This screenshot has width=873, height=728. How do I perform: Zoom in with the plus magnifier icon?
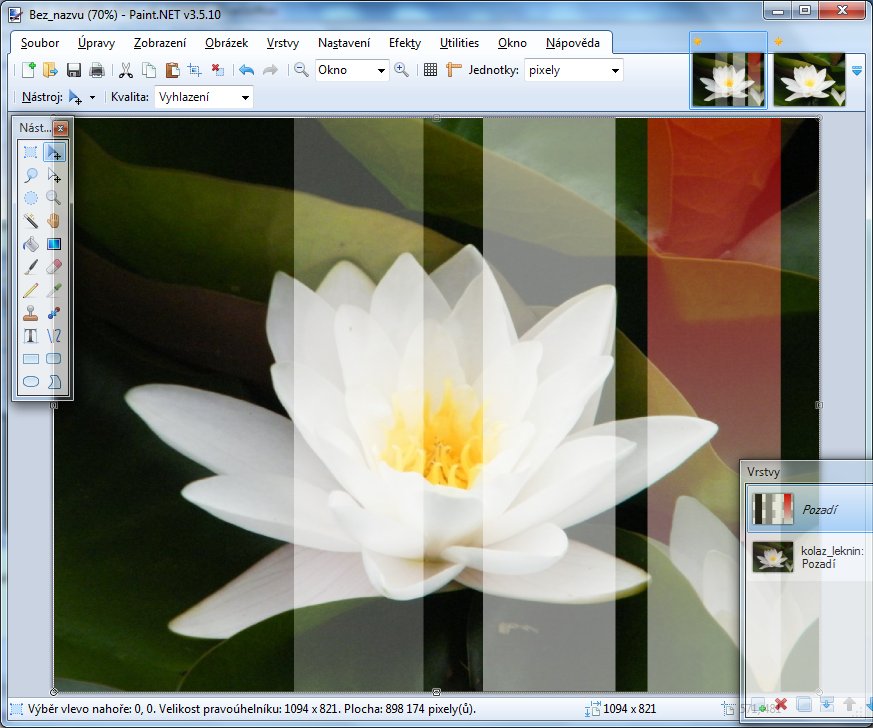401,70
